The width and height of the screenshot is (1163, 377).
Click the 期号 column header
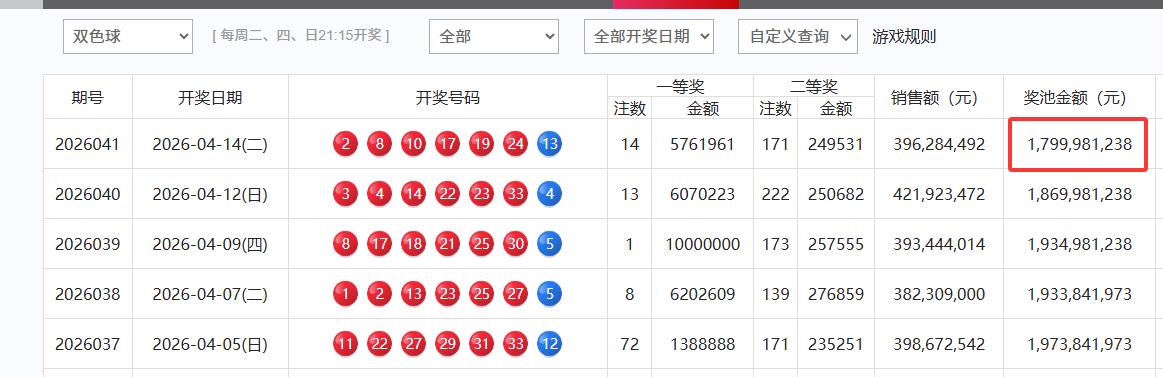pyautogui.click(x=88, y=97)
